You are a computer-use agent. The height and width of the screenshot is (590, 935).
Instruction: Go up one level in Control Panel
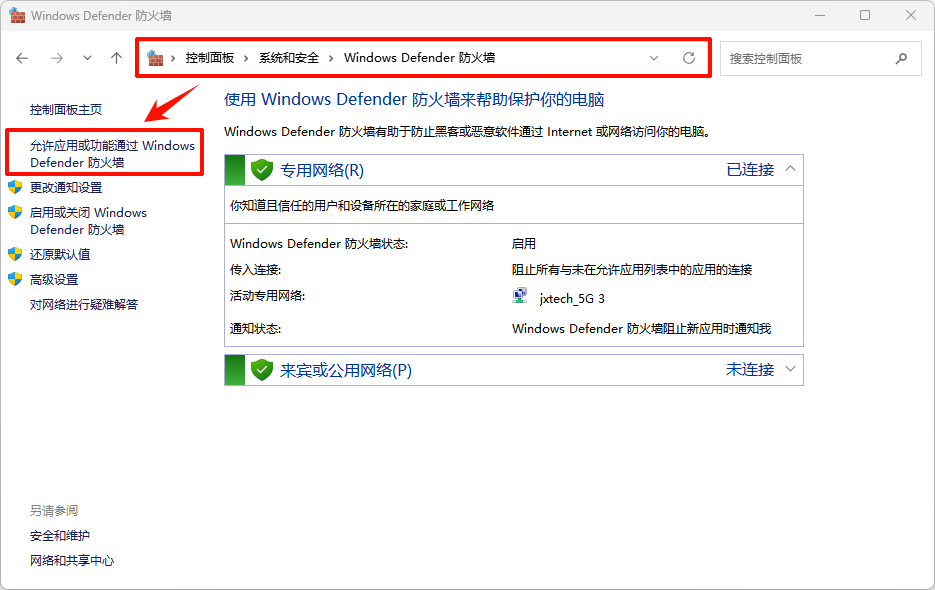coord(115,58)
